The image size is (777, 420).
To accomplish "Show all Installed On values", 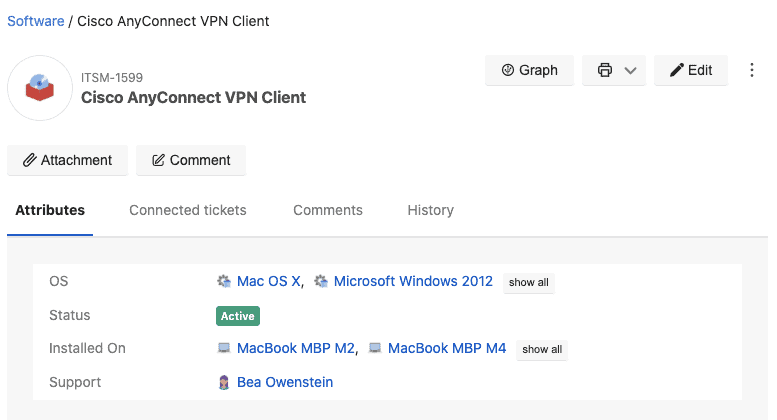I will coord(542,349).
